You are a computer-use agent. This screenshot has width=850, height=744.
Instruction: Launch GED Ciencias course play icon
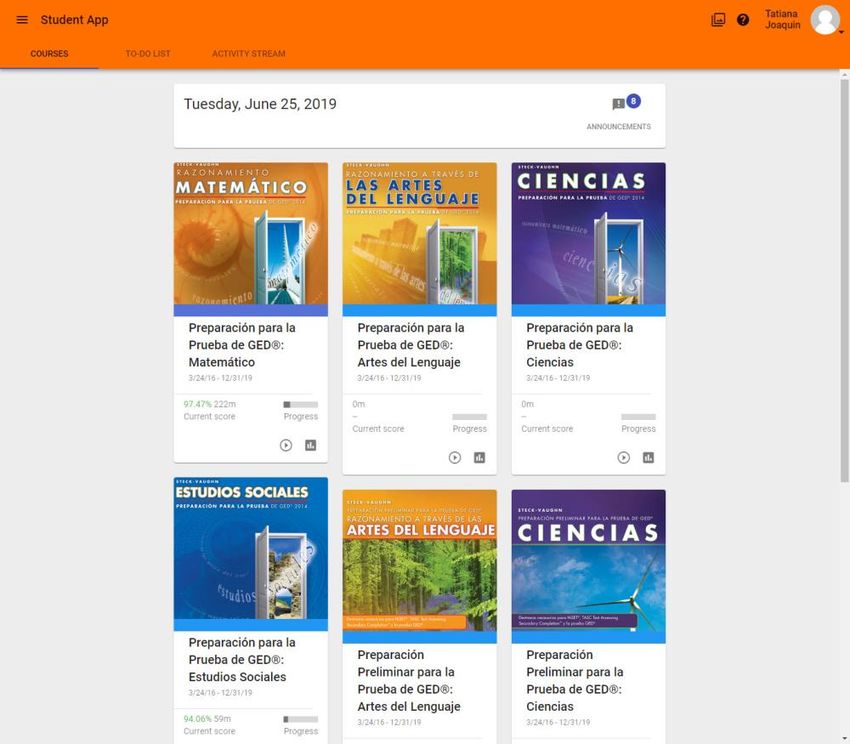click(624, 458)
